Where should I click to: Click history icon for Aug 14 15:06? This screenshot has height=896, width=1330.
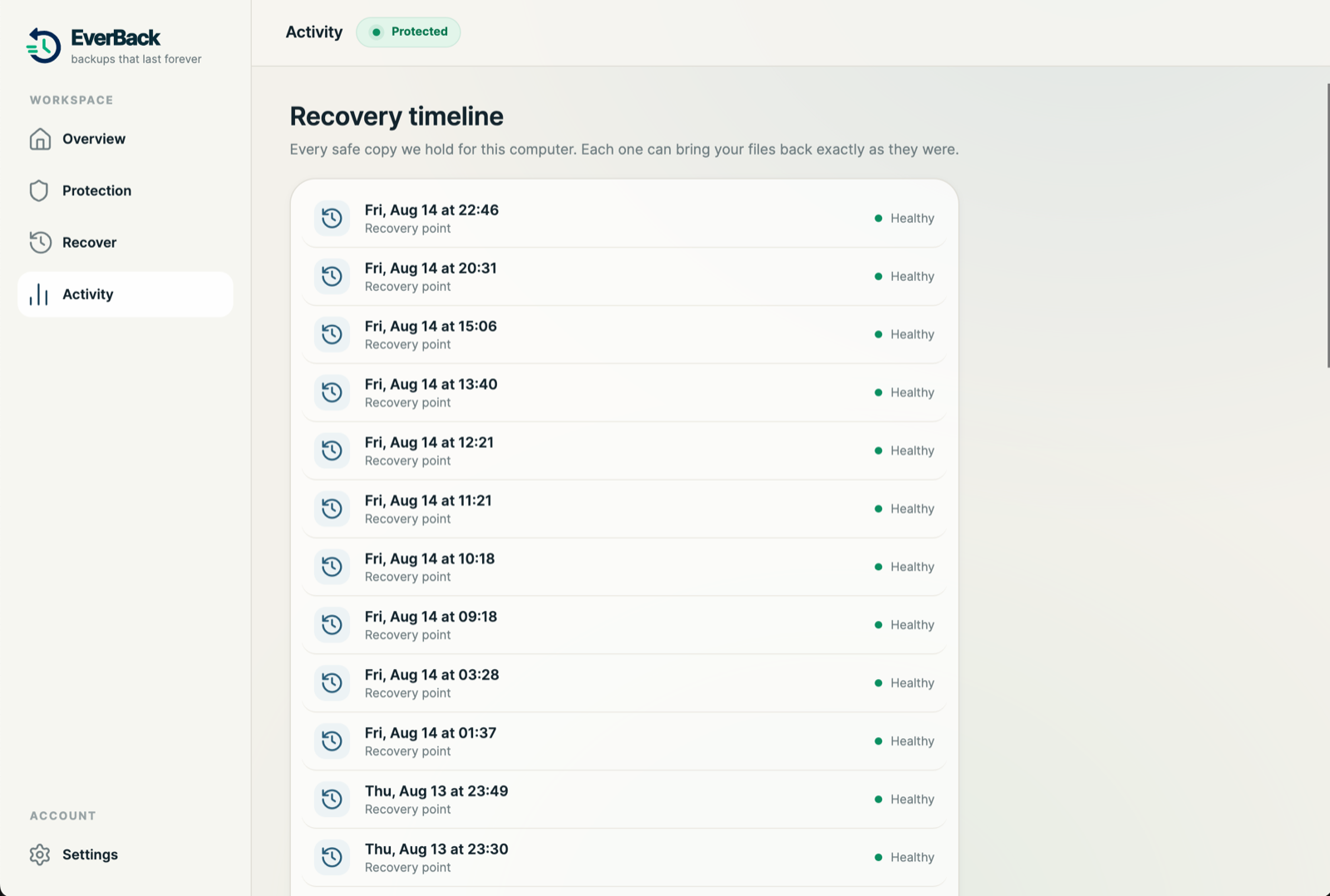pyautogui.click(x=332, y=334)
